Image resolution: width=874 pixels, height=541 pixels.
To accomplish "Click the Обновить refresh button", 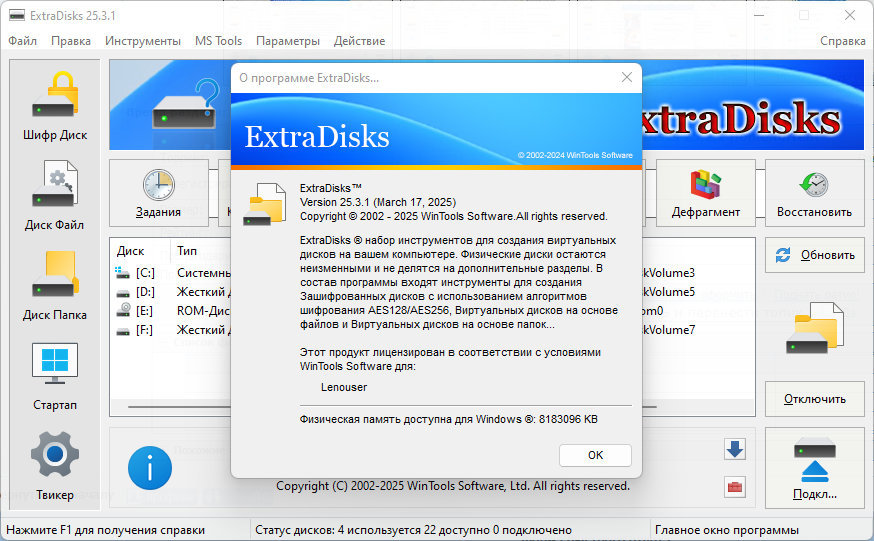I will [814, 255].
